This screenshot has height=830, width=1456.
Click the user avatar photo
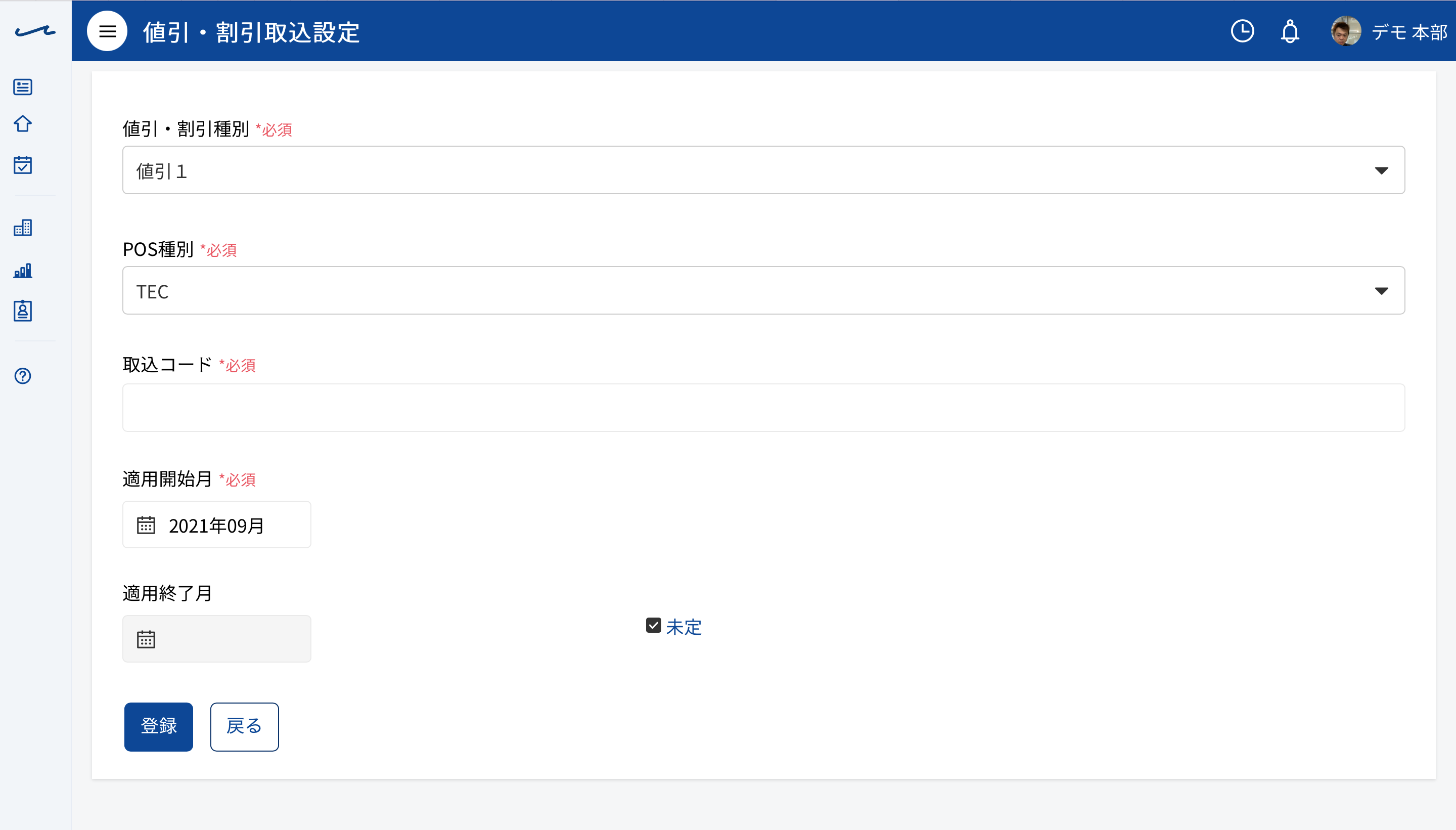(x=1345, y=31)
